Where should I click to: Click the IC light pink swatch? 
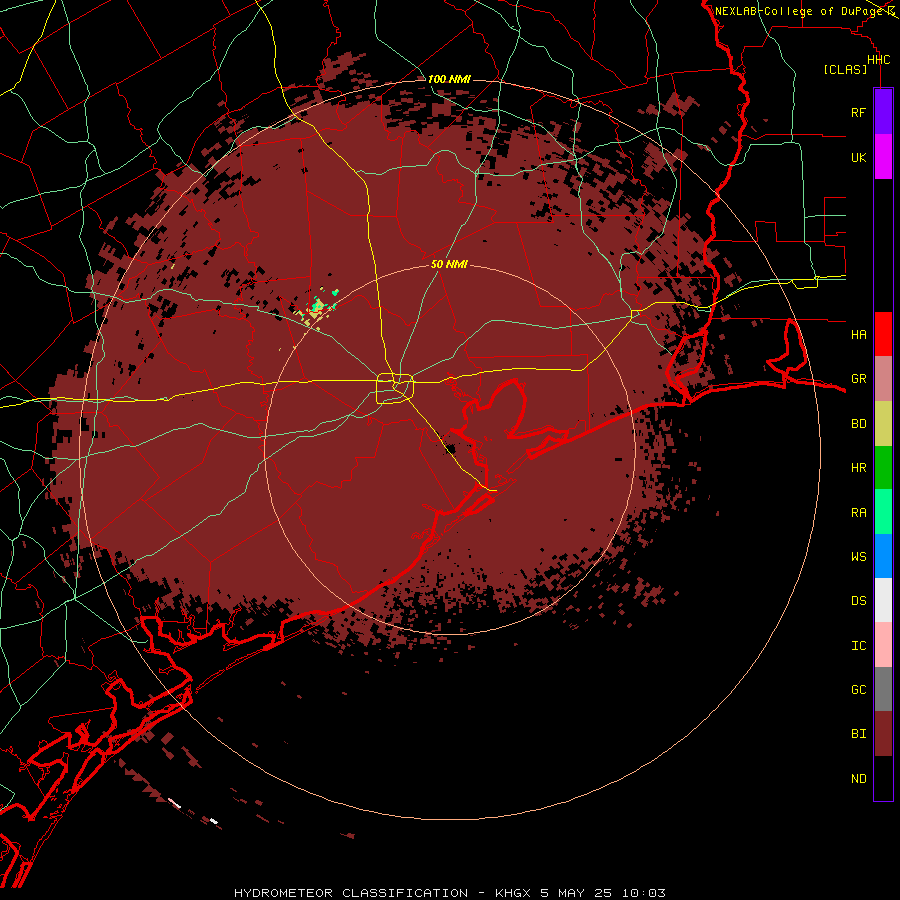point(883,645)
